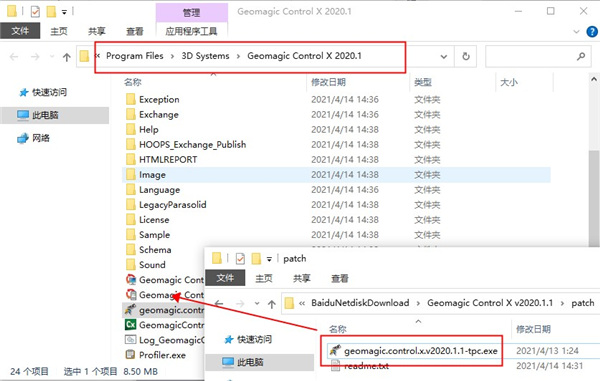This screenshot has height=381, width=600.
Task: Go up one level in patch window
Action: 272,304
